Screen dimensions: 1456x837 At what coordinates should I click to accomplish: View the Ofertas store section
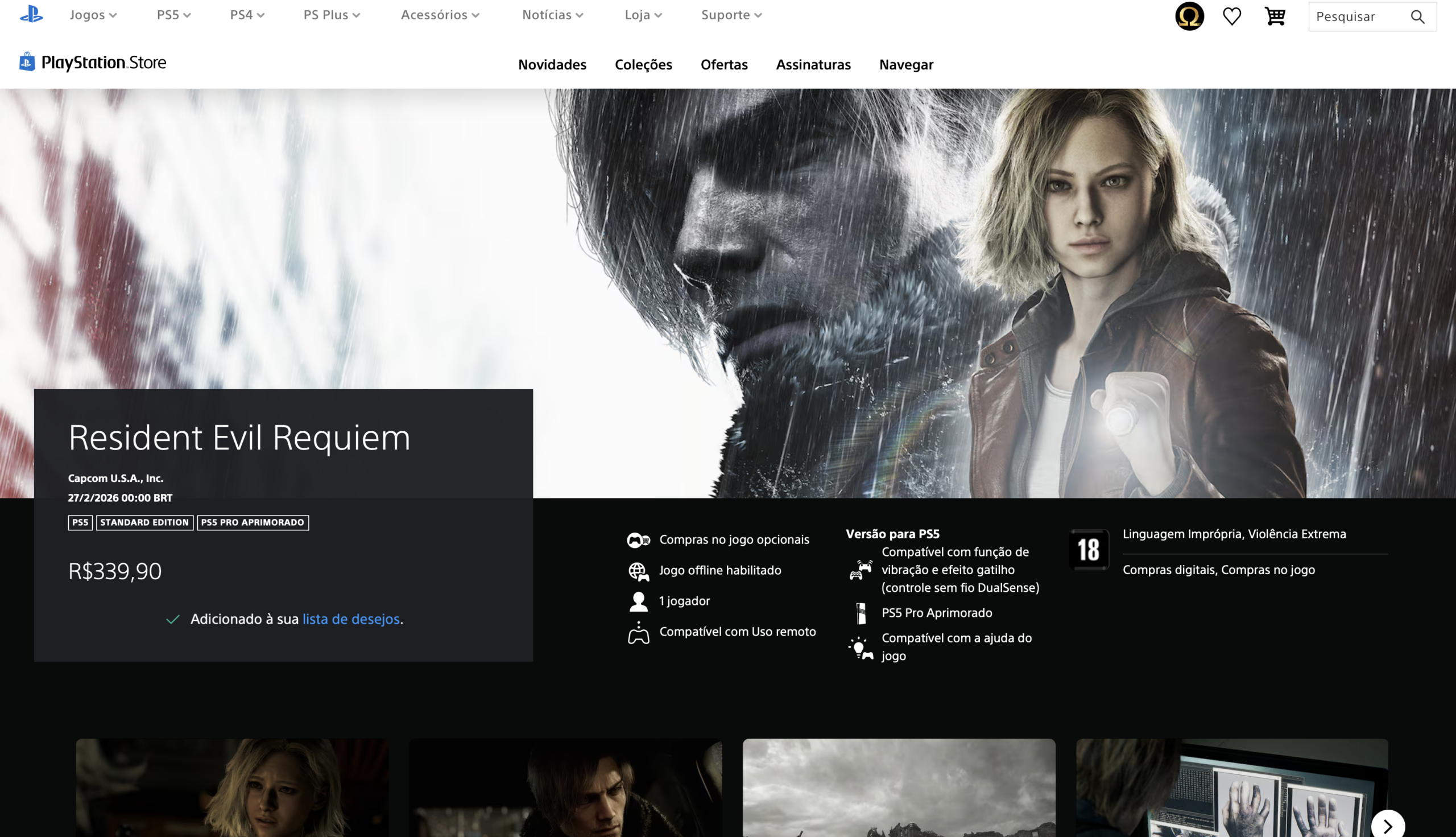point(724,65)
